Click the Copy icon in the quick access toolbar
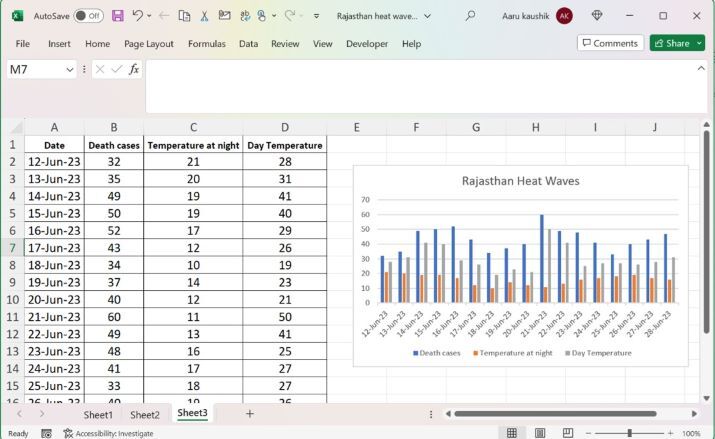 coord(184,16)
